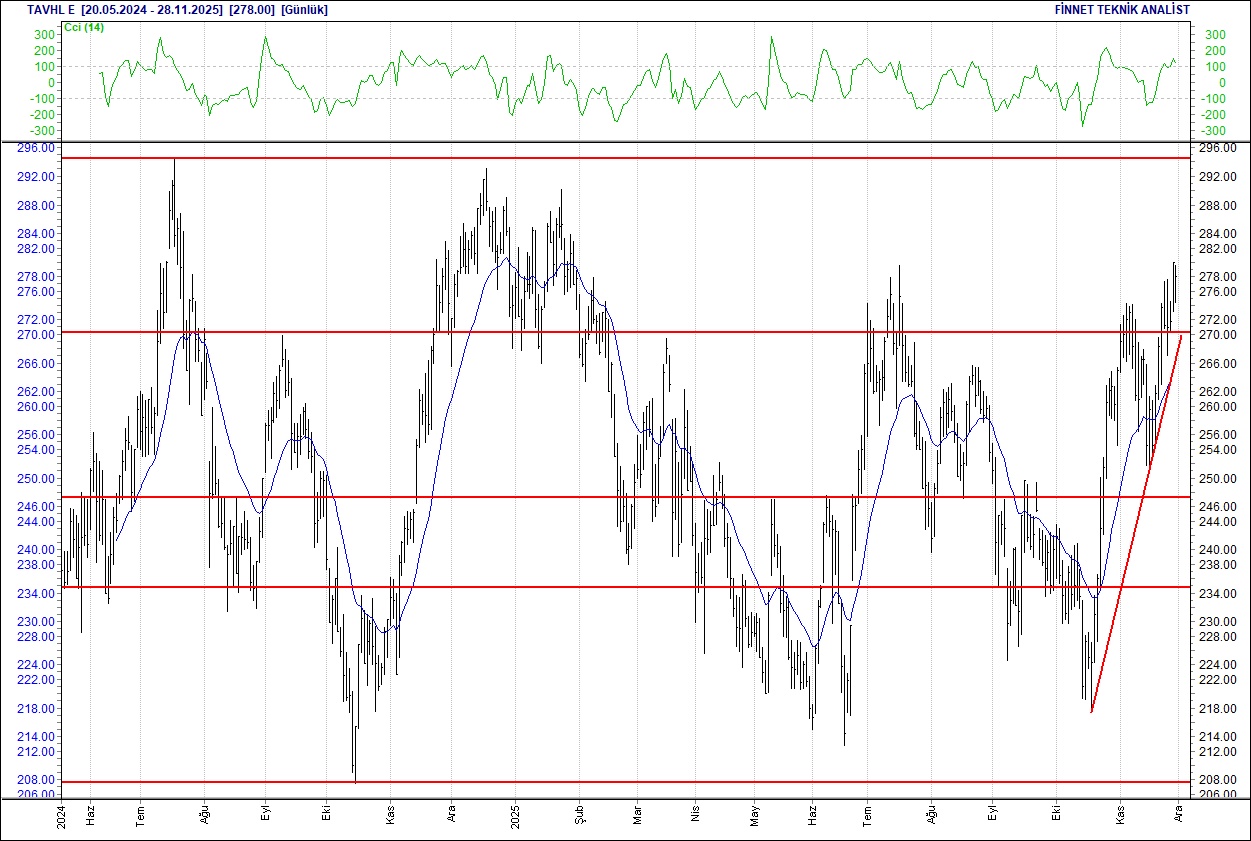
Task: Select the Mar month marker on time axis
Action: [636, 816]
